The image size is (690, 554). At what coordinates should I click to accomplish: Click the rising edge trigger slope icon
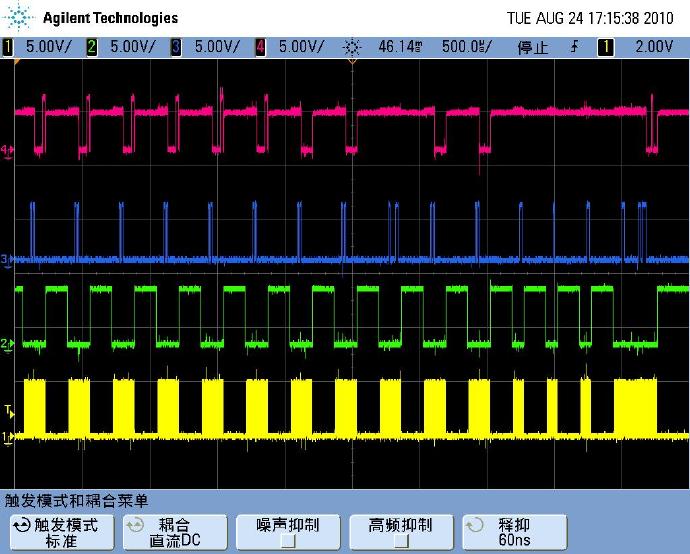574,47
